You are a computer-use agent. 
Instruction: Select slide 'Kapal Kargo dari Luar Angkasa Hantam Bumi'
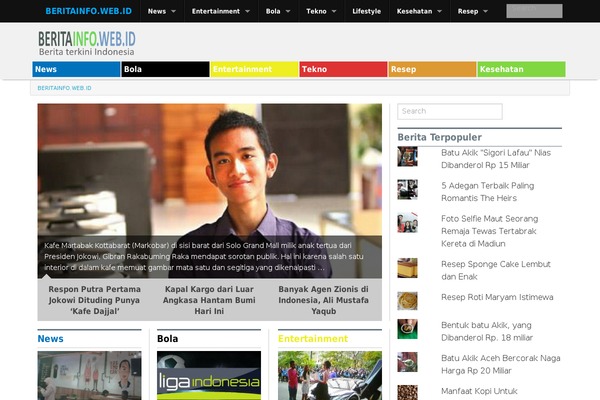tap(209, 300)
